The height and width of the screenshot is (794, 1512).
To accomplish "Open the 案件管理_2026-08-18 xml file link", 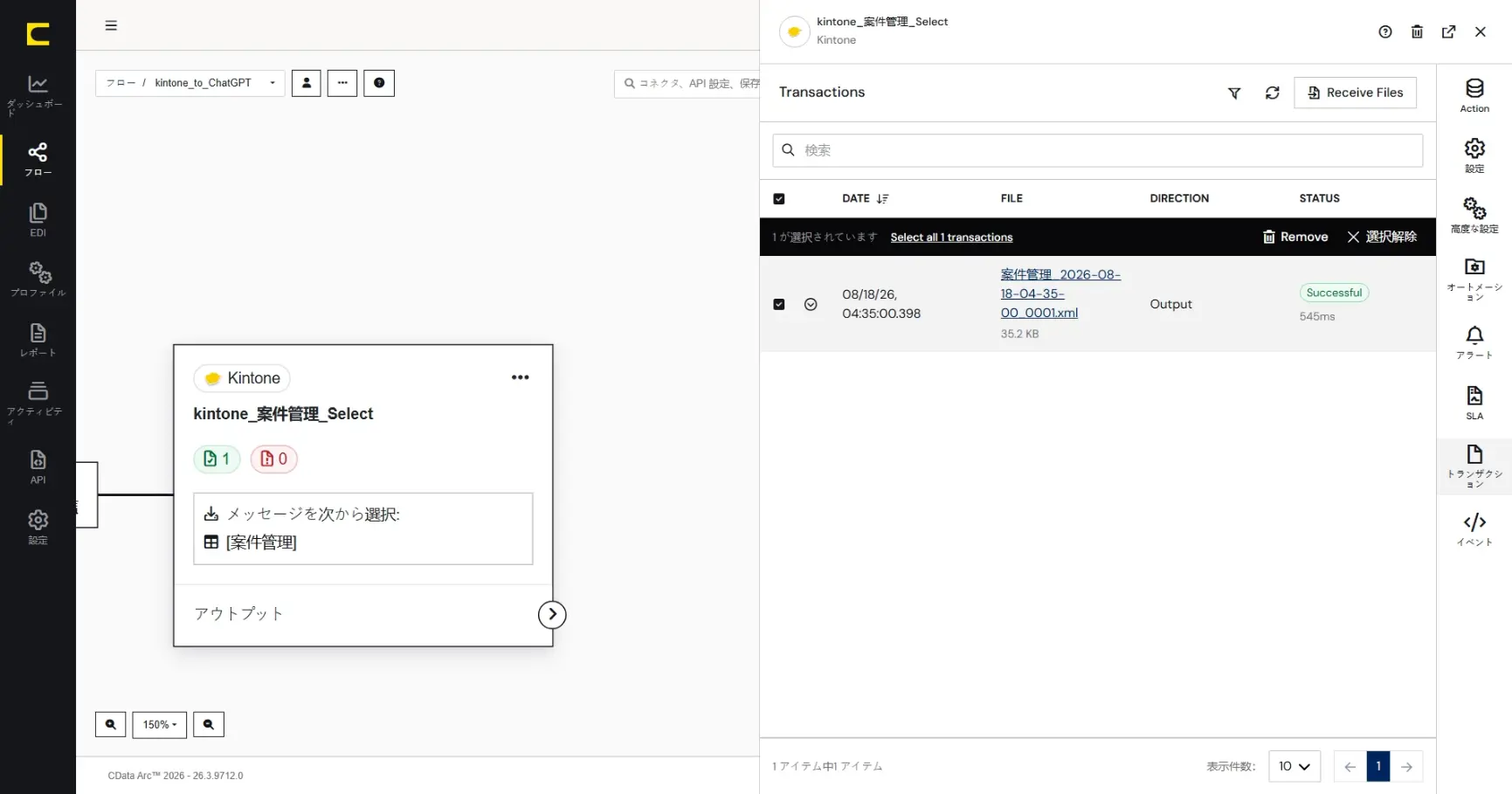I will tap(1060, 293).
